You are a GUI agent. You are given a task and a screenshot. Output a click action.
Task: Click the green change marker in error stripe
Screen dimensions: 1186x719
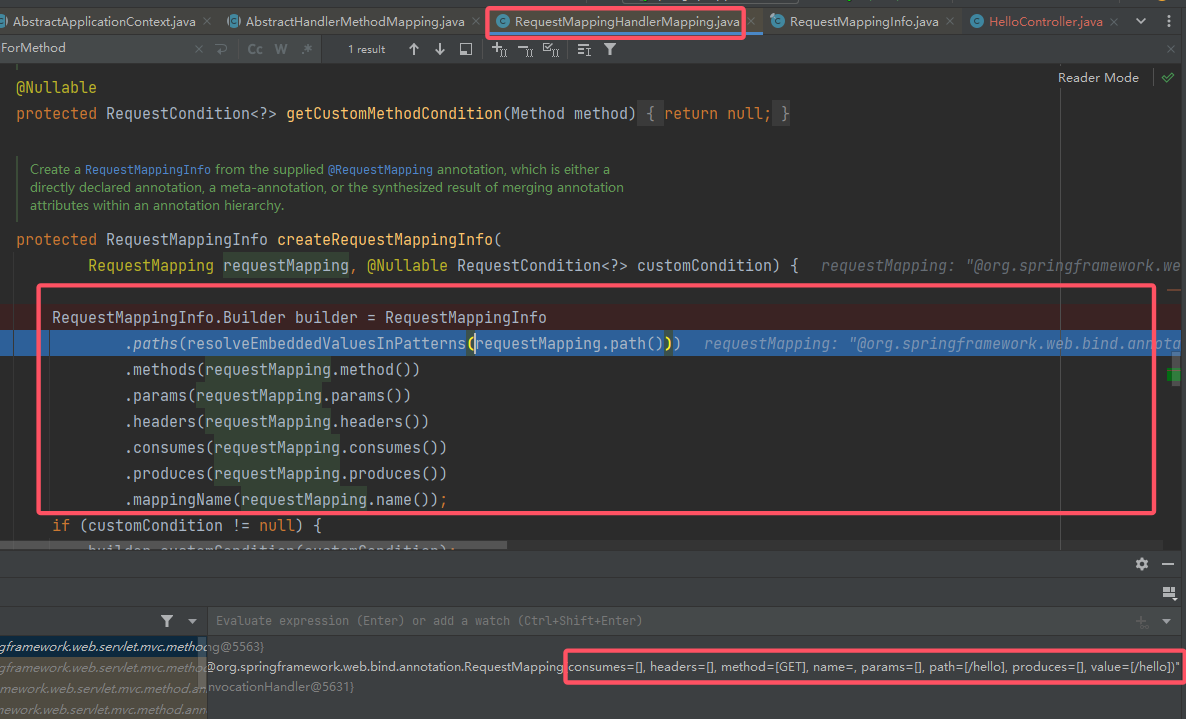[1173, 374]
